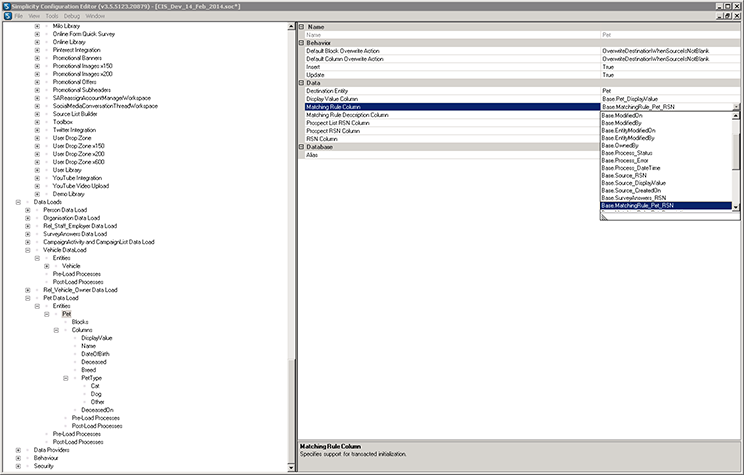The height and width of the screenshot is (475, 744).
Task: Click the Default Block Overwrite Action value
Action: pyautogui.click(x=670, y=51)
